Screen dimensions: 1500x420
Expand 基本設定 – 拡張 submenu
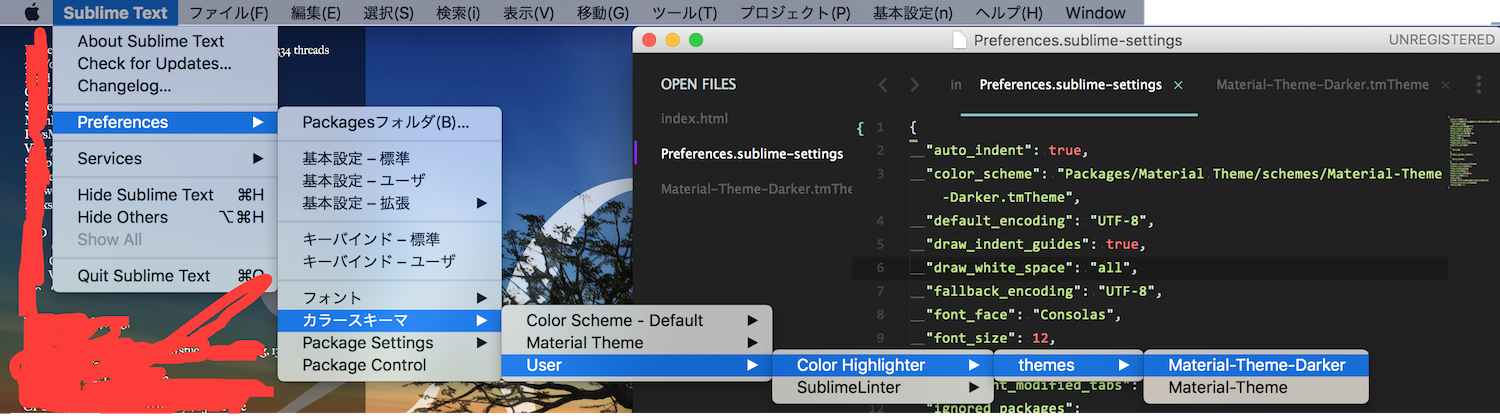(389, 203)
